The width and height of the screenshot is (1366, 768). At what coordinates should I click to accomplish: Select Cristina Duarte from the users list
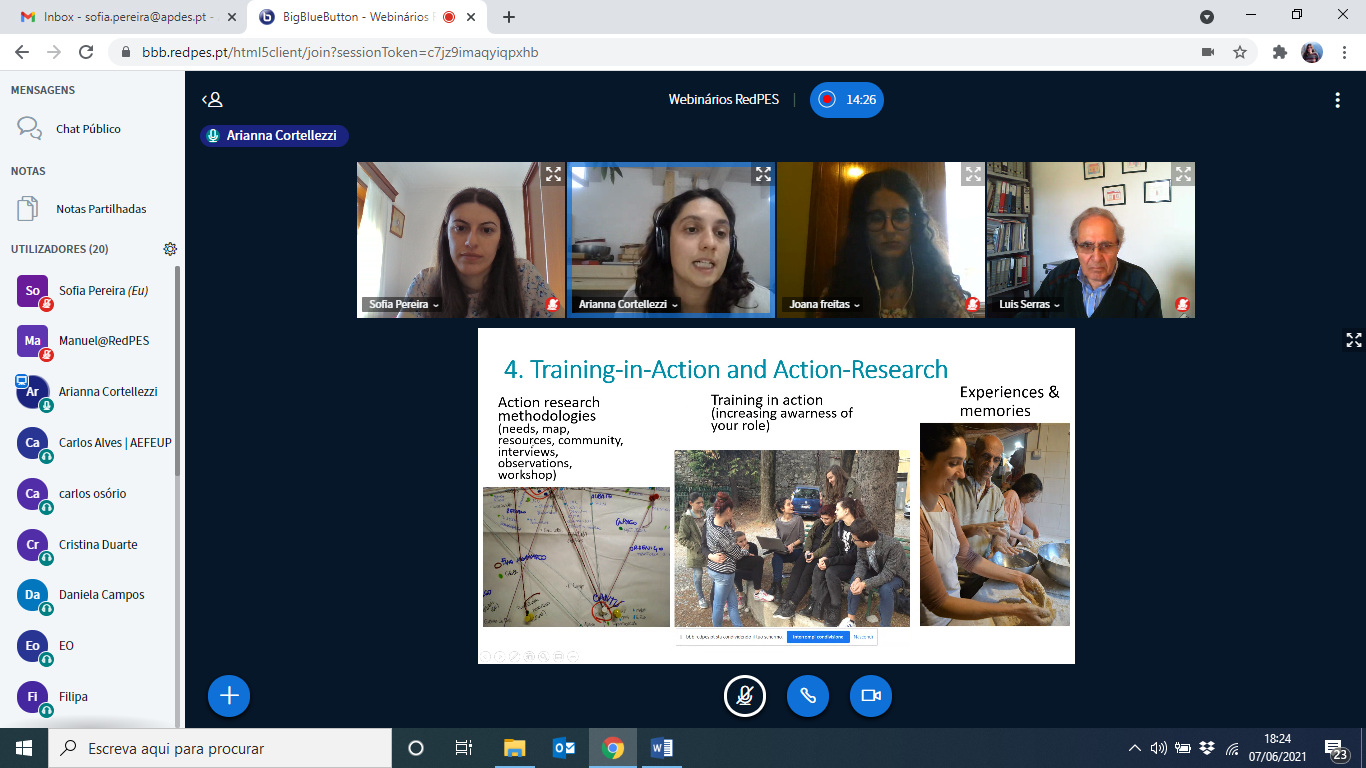[x=95, y=544]
